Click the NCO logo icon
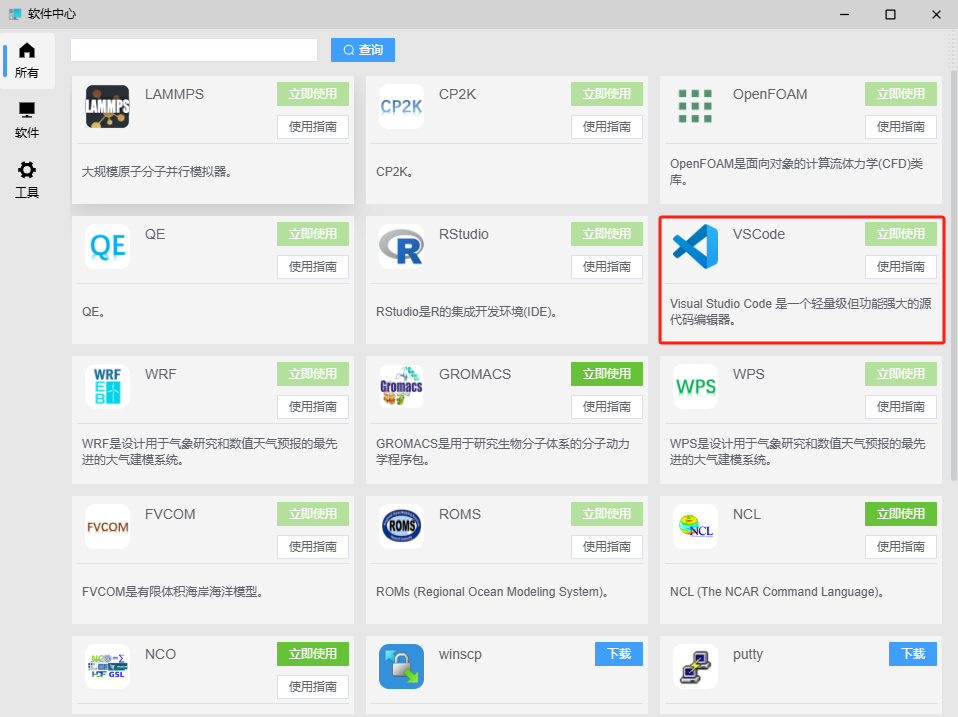The height and width of the screenshot is (717, 958). [x=108, y=666]
